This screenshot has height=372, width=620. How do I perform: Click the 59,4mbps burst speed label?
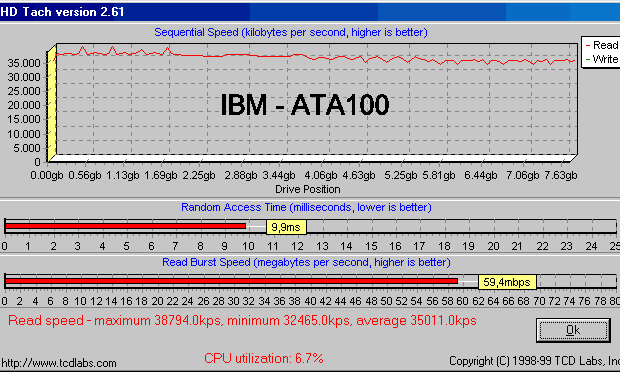tap(507, 282)
